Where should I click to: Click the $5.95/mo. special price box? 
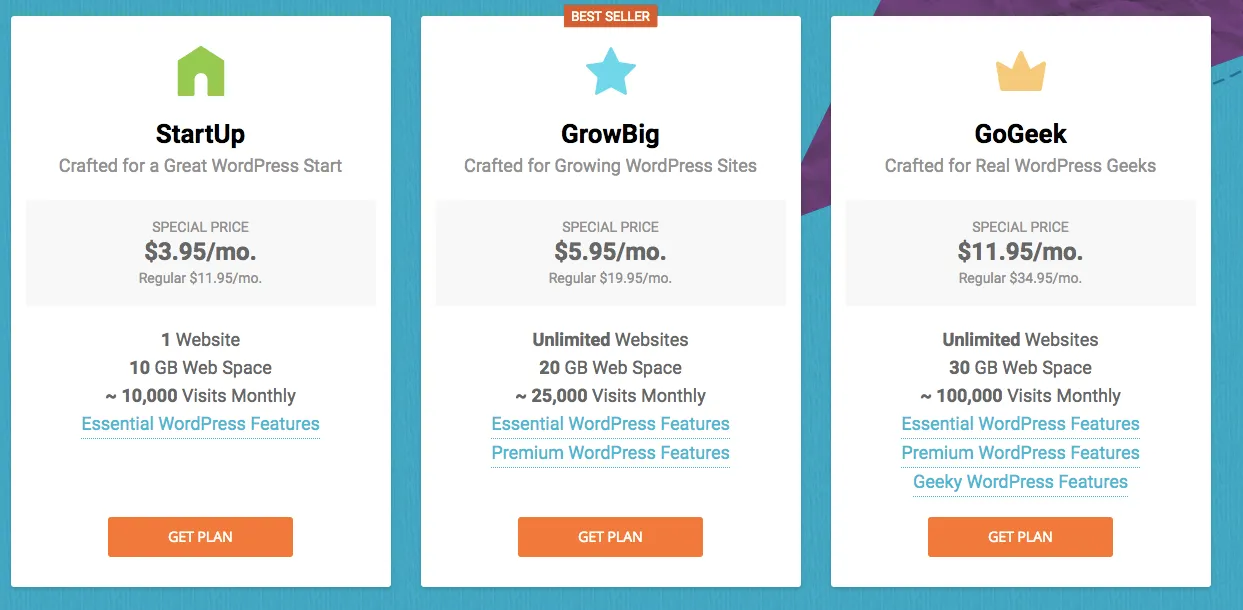(x=610, y=253)
